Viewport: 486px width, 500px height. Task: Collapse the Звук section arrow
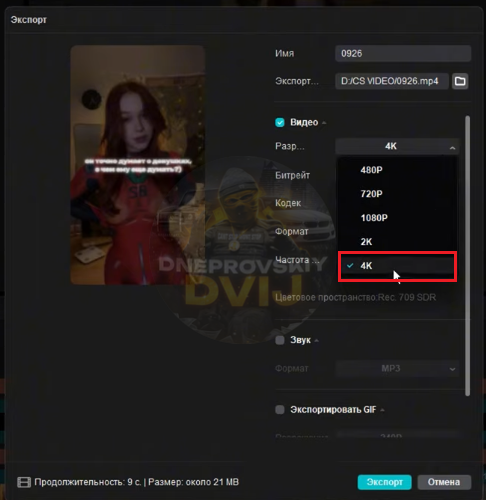click(x=317, y=341)
